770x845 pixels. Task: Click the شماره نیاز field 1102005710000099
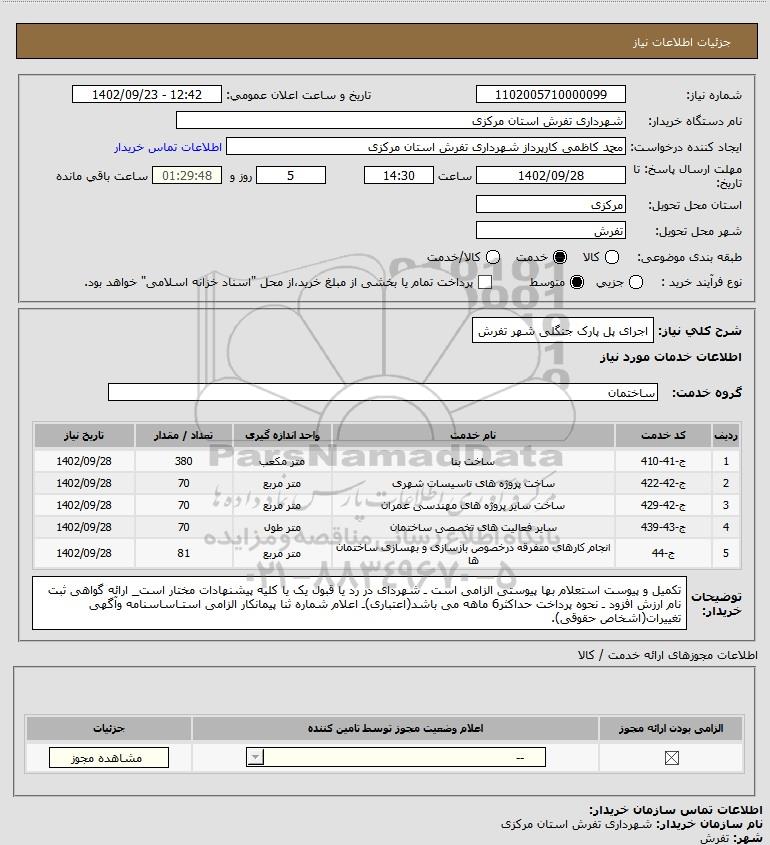tap(551, 94)
